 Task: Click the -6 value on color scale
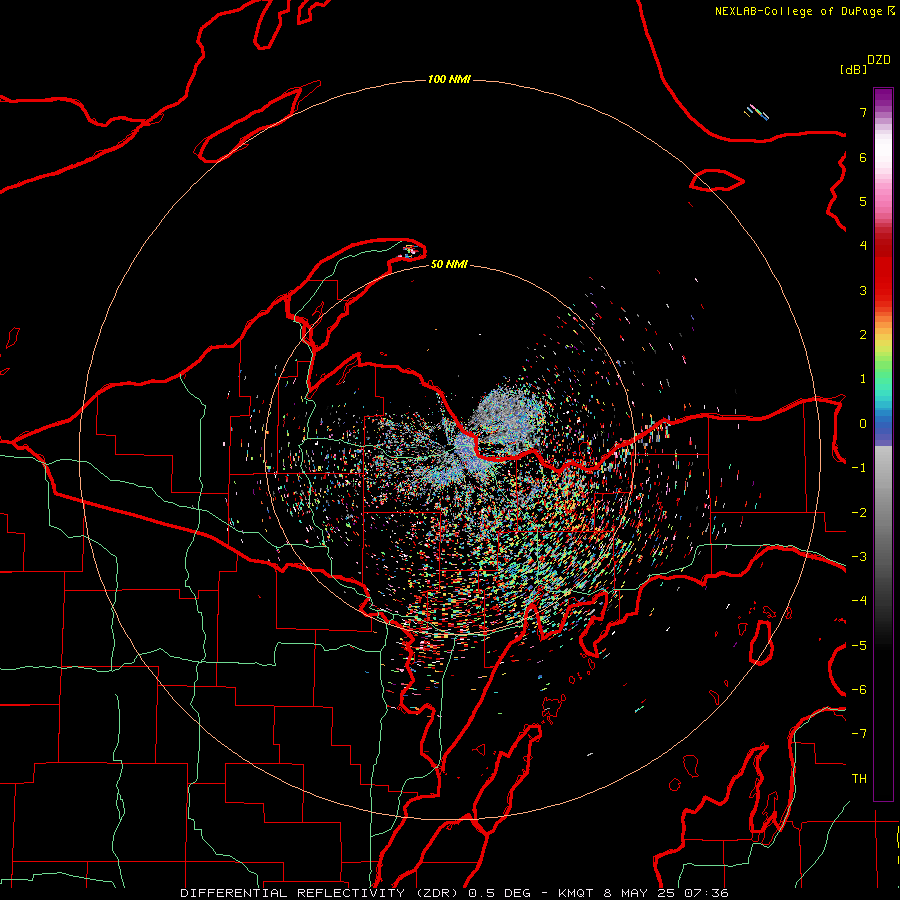pos(859,690)
